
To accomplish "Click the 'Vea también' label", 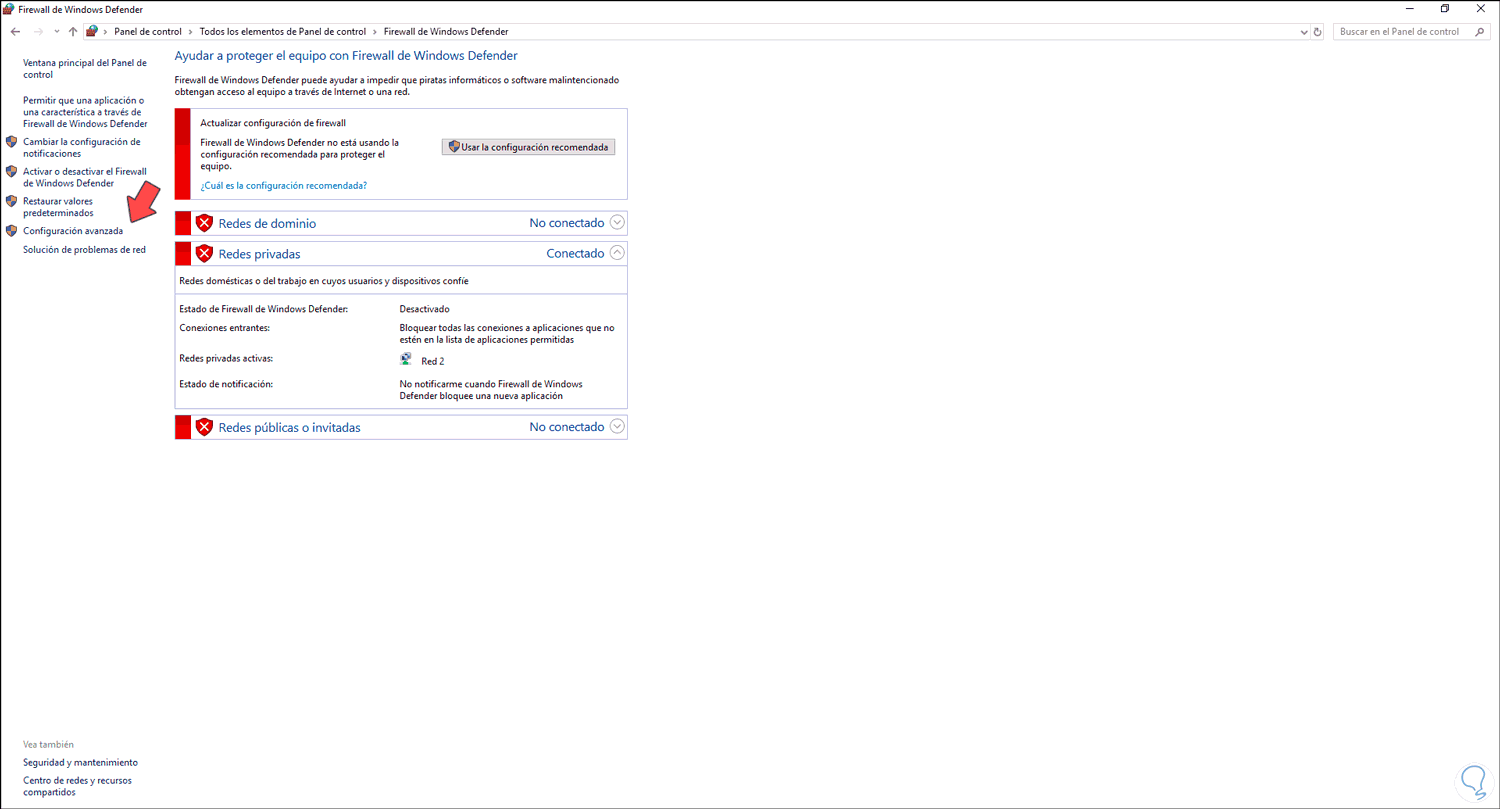I will (x=48, y=745).
